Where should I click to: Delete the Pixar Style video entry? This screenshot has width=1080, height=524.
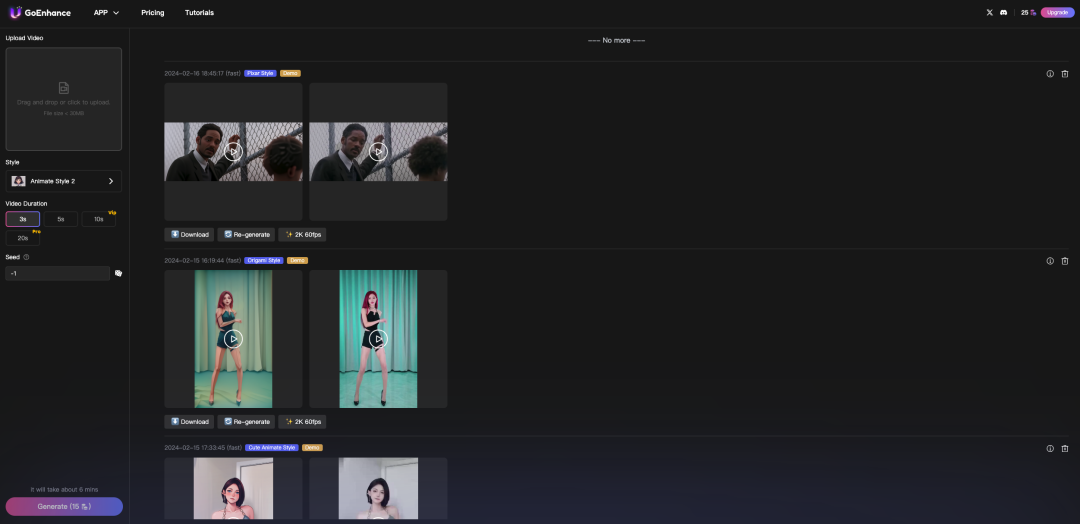coord(1064,73)
